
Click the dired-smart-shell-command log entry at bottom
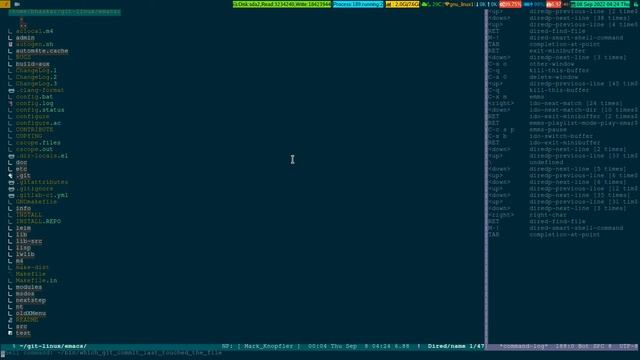click(x=576, y=228)
